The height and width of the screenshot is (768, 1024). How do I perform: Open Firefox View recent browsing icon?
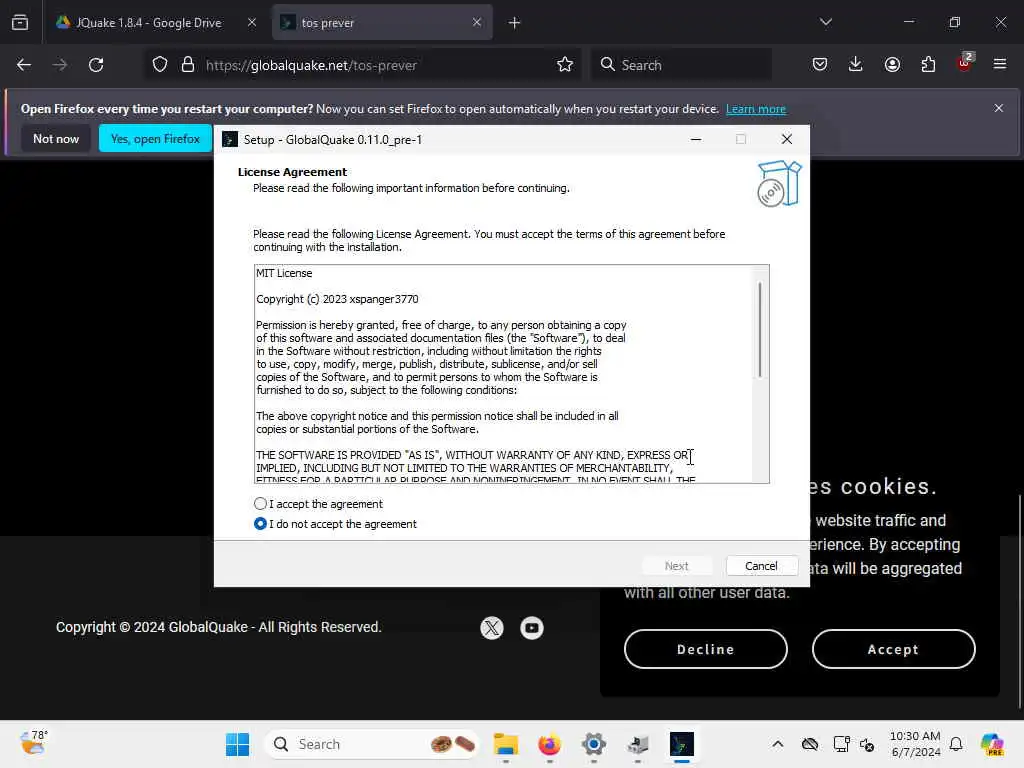tap(20, 23)
